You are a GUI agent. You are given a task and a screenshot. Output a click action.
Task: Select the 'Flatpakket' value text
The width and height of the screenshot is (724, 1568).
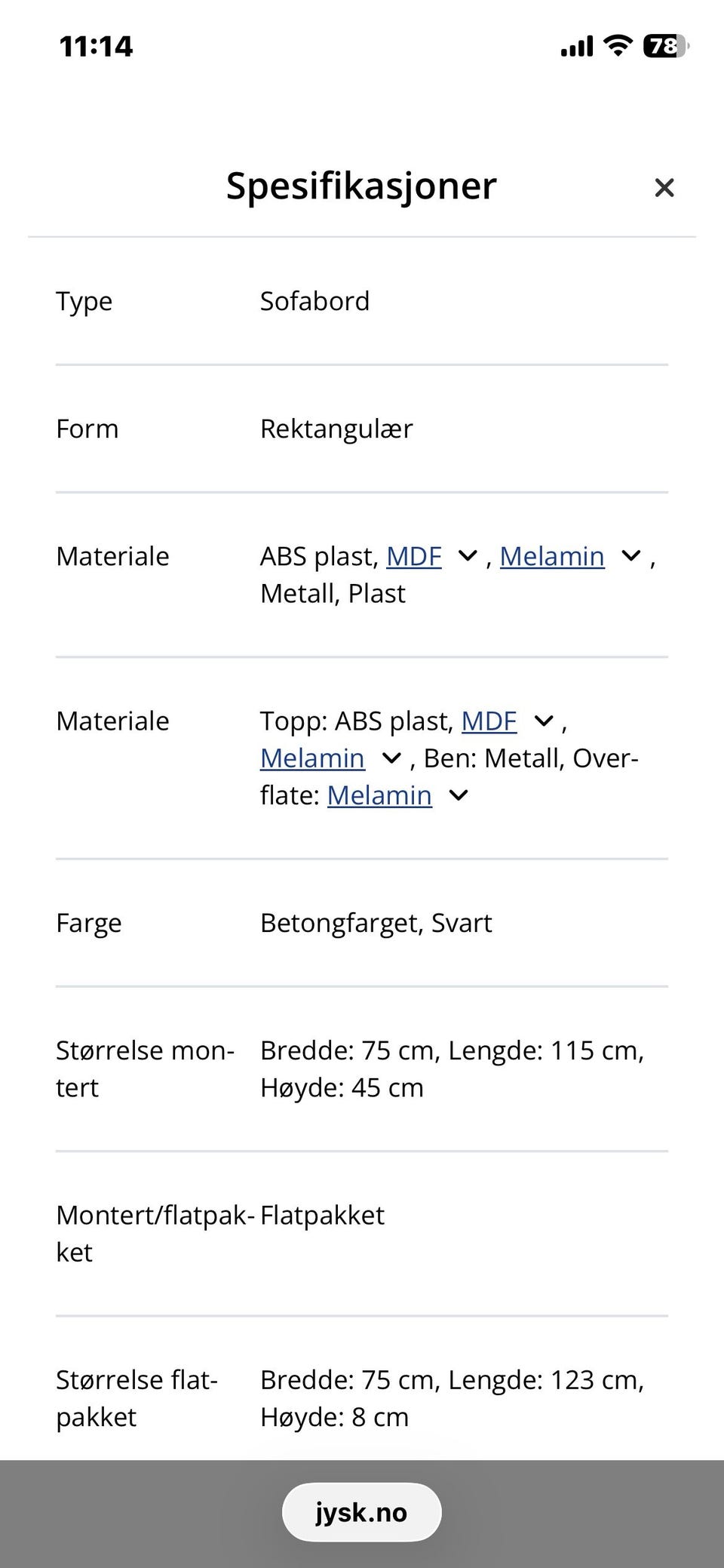[x=322, y=1215]
